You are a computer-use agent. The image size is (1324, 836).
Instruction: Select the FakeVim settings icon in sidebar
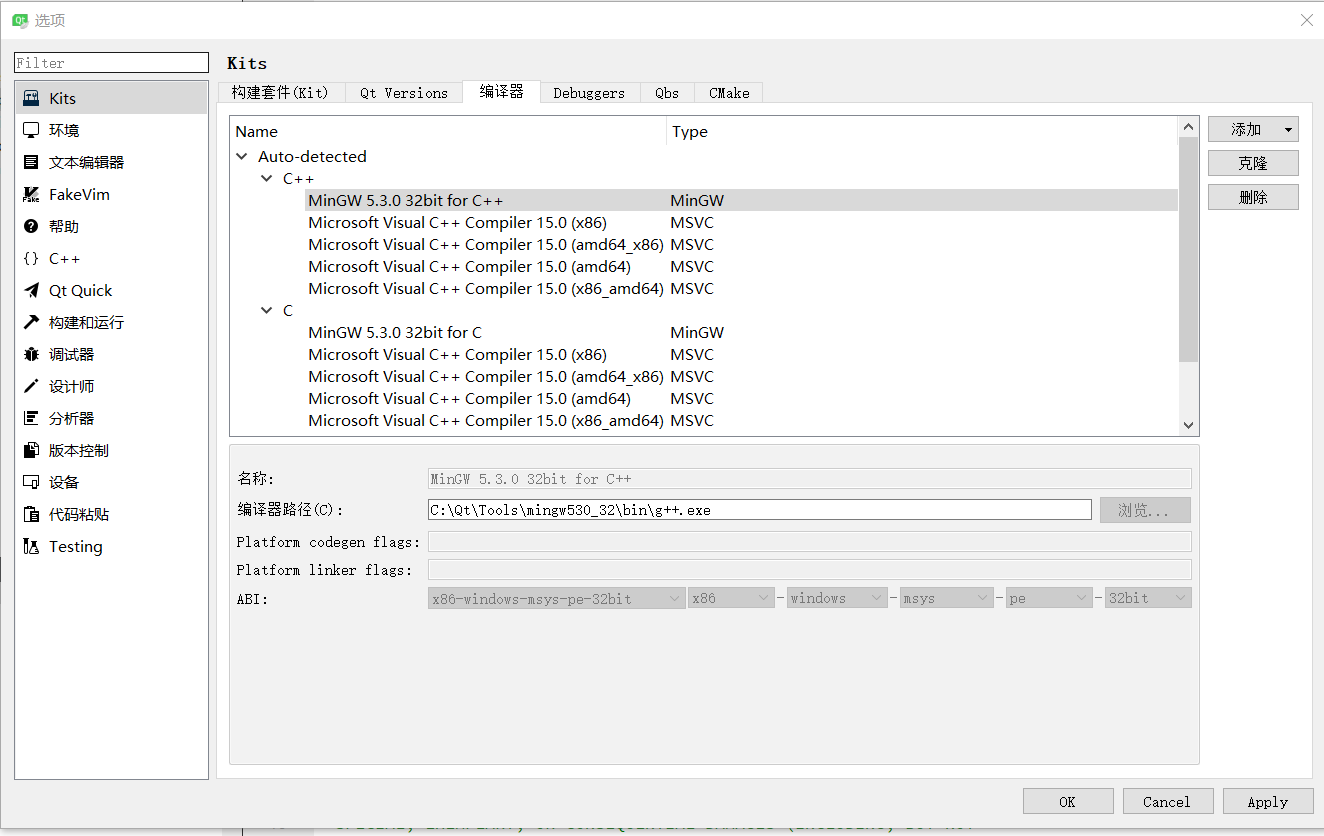tap(30, 194)
